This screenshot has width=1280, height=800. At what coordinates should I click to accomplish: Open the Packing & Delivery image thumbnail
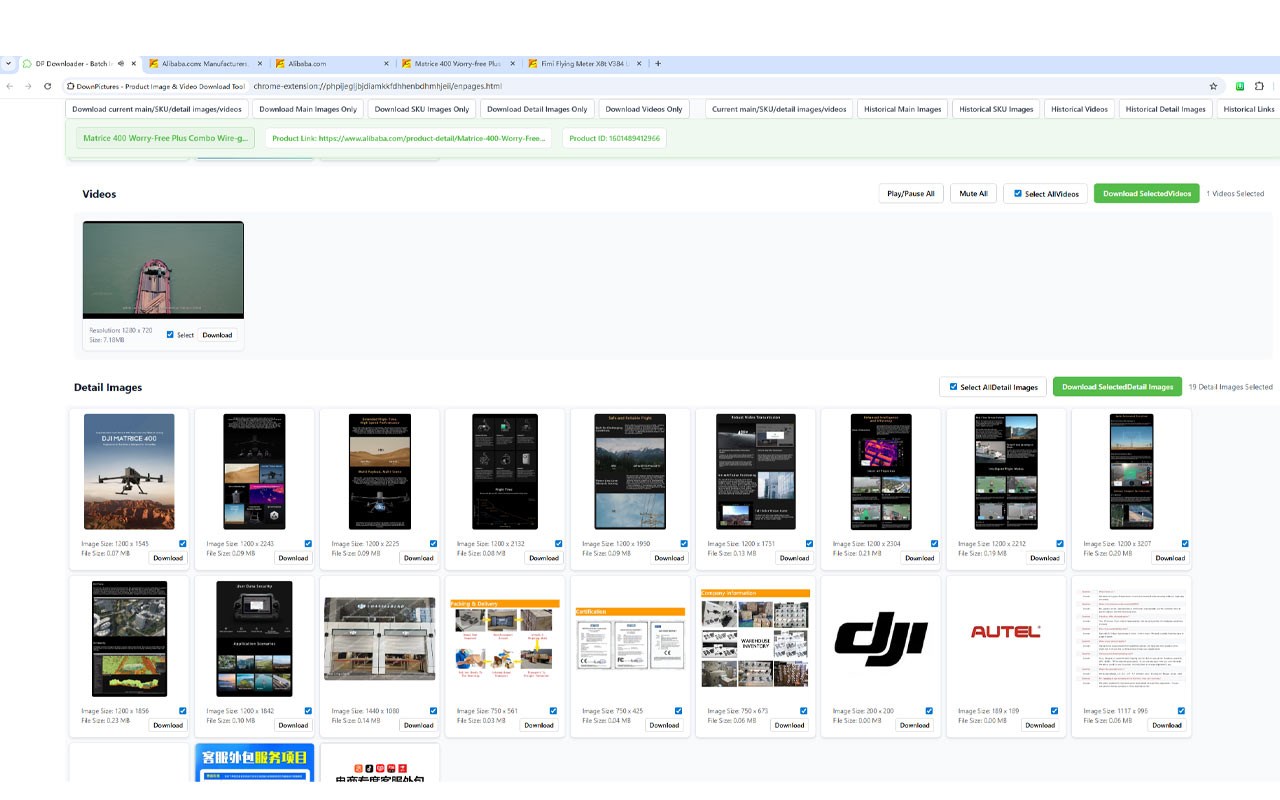tap(505, 639)
